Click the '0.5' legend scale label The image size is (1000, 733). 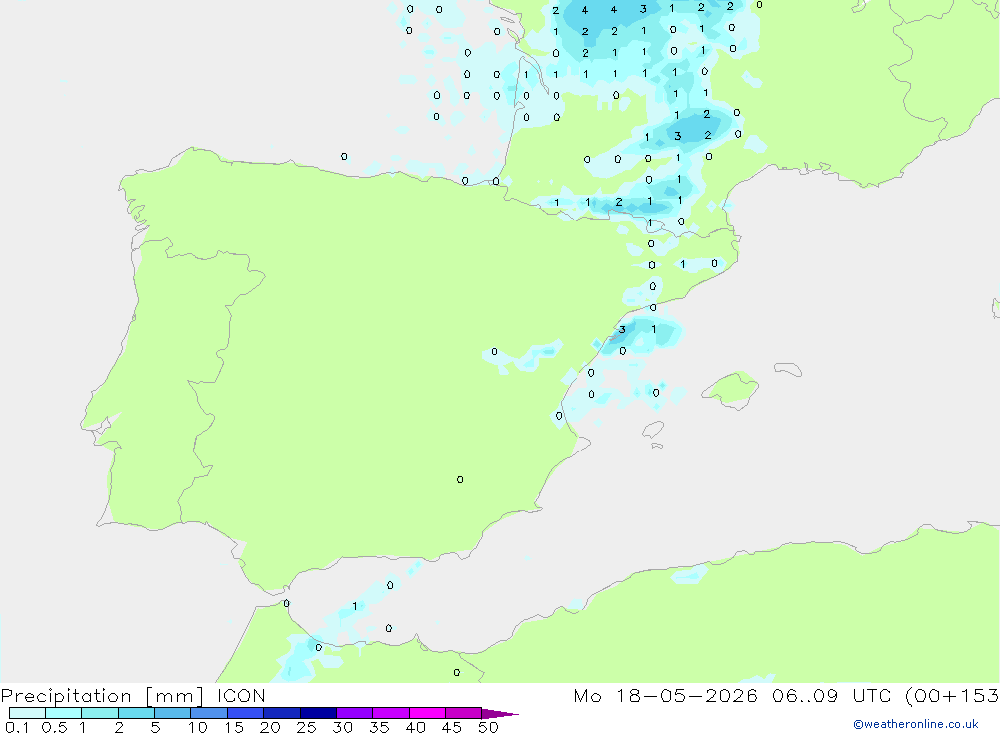(x=54, y=727)
